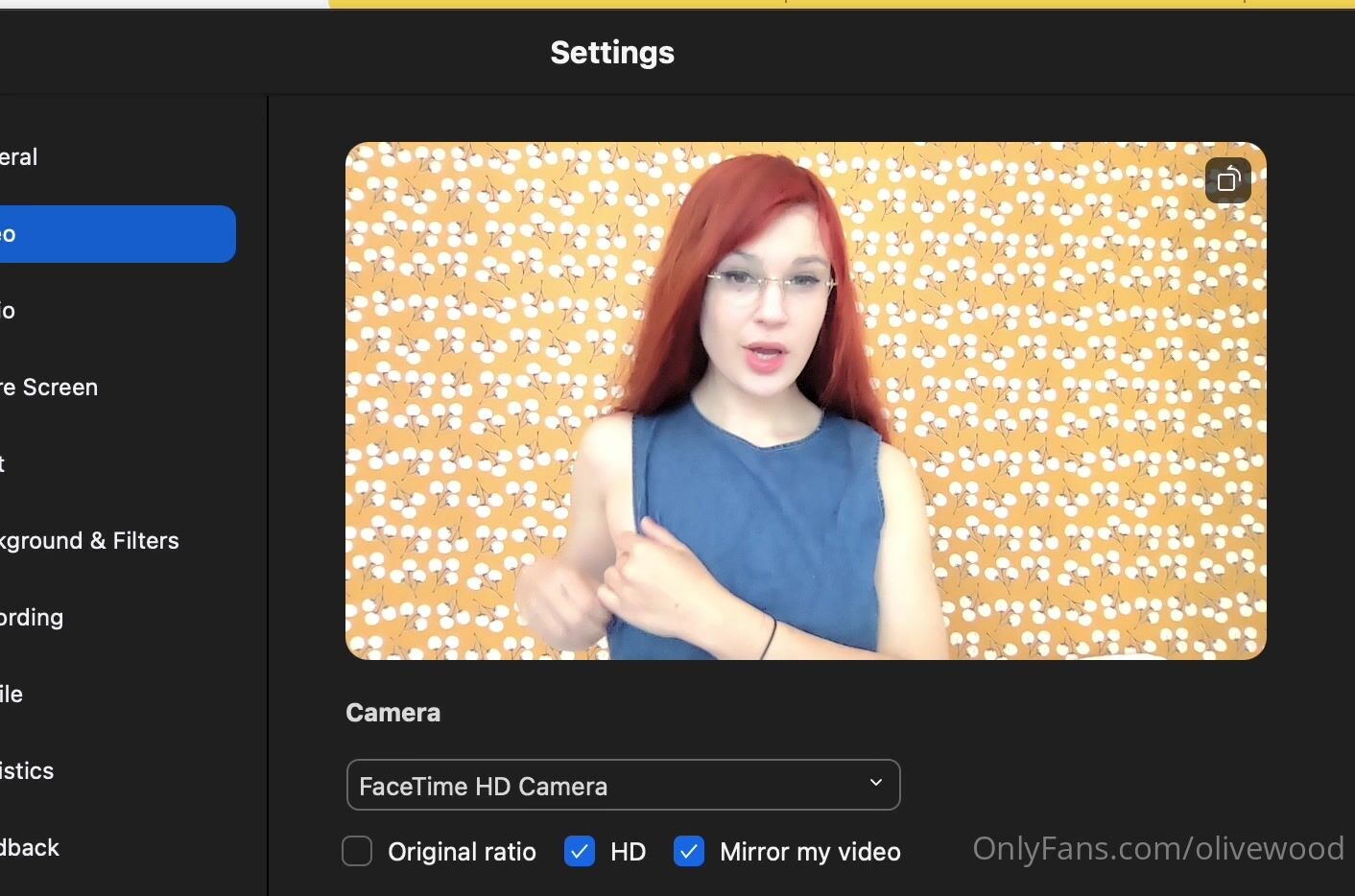Viewport: 1355px width, 896px height.
Task: Switch to the Recording settings section
Action: click(33, 618)
